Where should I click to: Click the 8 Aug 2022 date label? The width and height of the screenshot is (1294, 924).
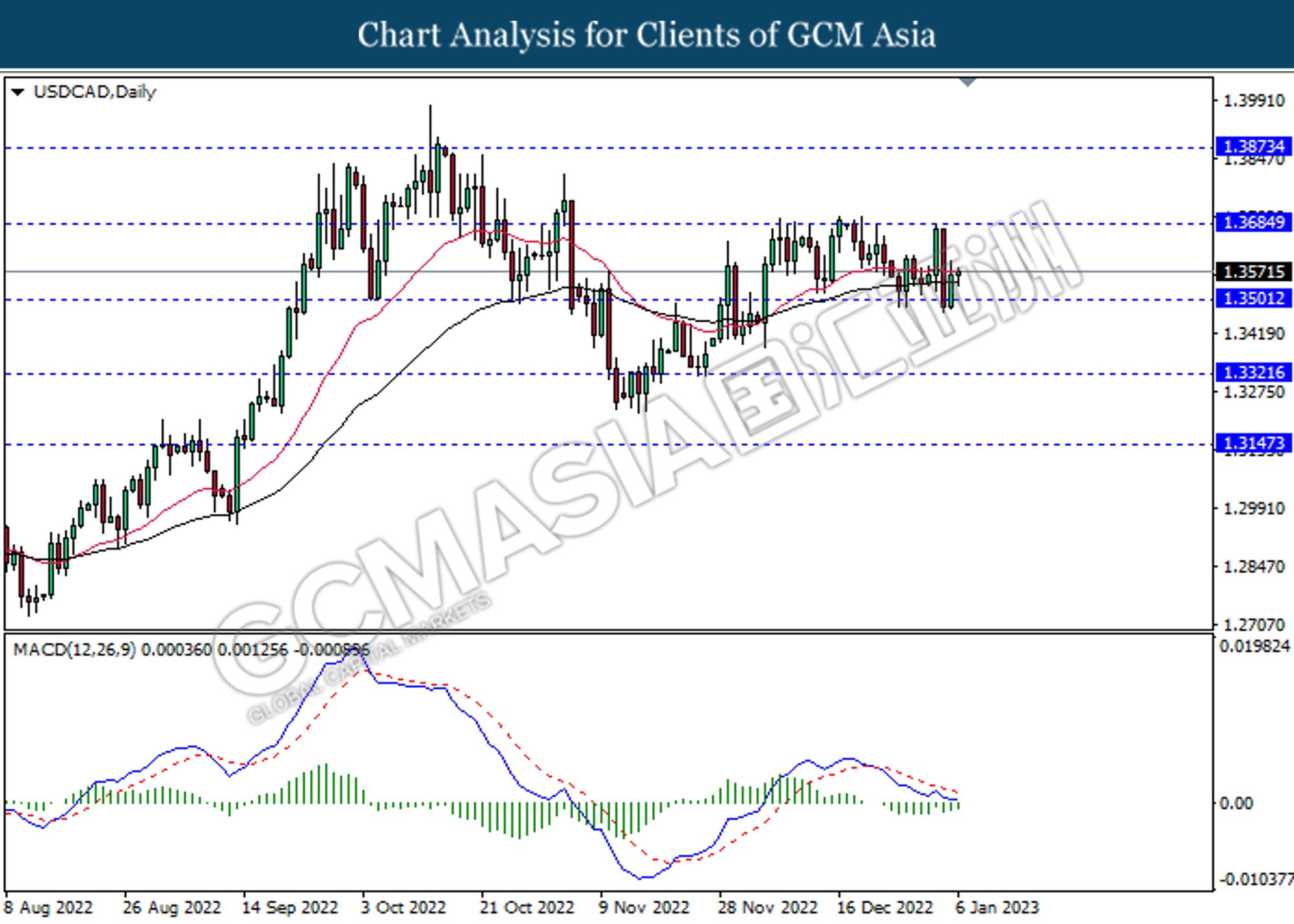[x=49, y=907]
